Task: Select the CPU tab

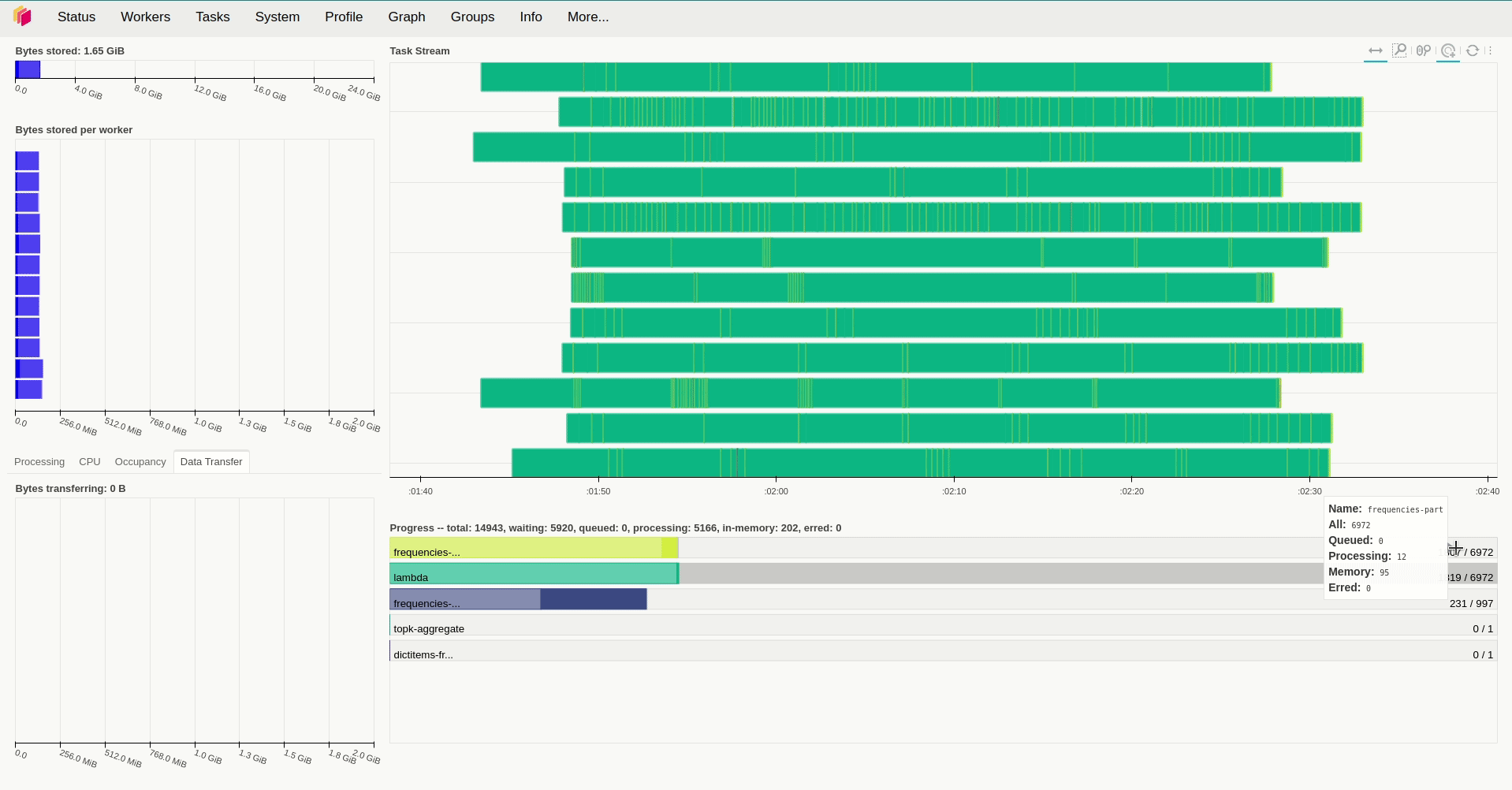Action: coord(89,462)
